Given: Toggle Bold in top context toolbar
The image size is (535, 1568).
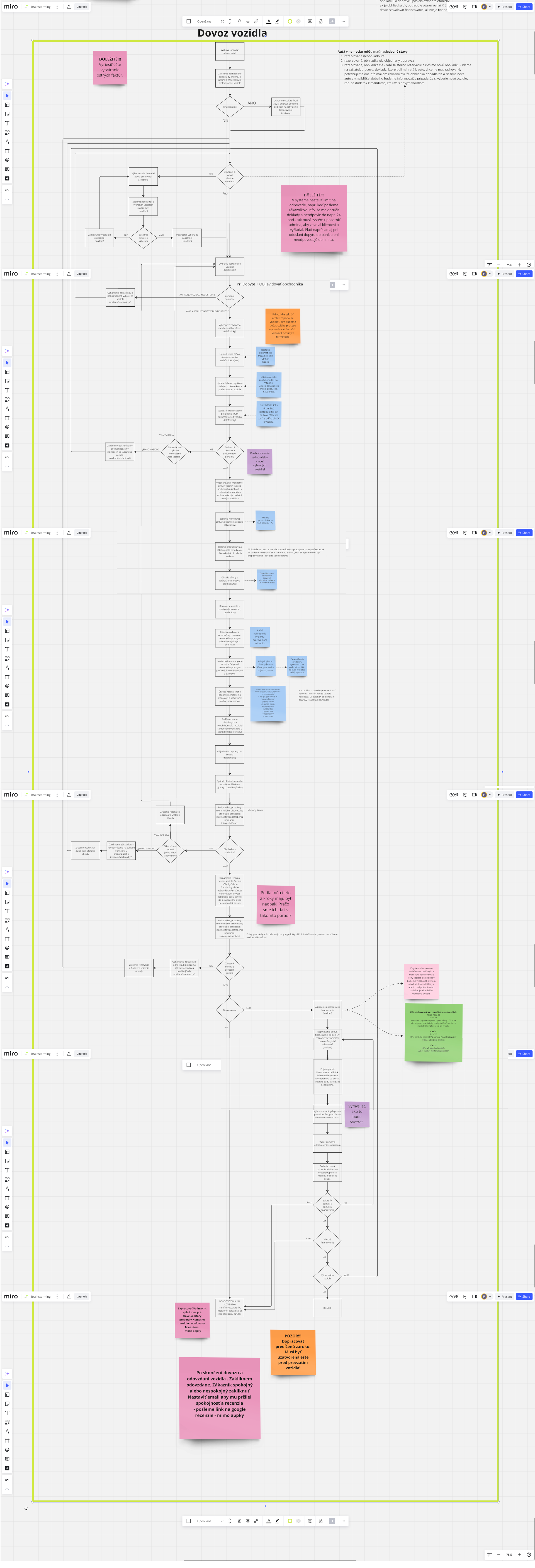Looking at the screenshot, I should click(239, 21).
